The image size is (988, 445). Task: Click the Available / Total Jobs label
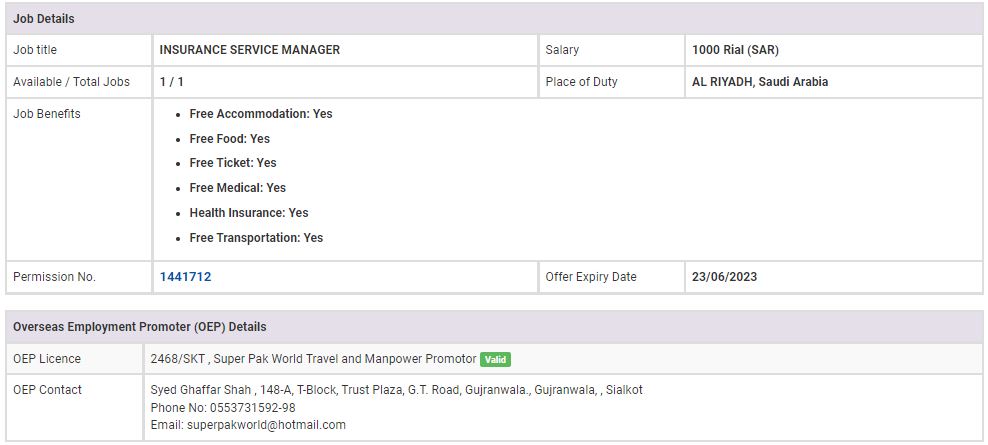tap(72, 82)
